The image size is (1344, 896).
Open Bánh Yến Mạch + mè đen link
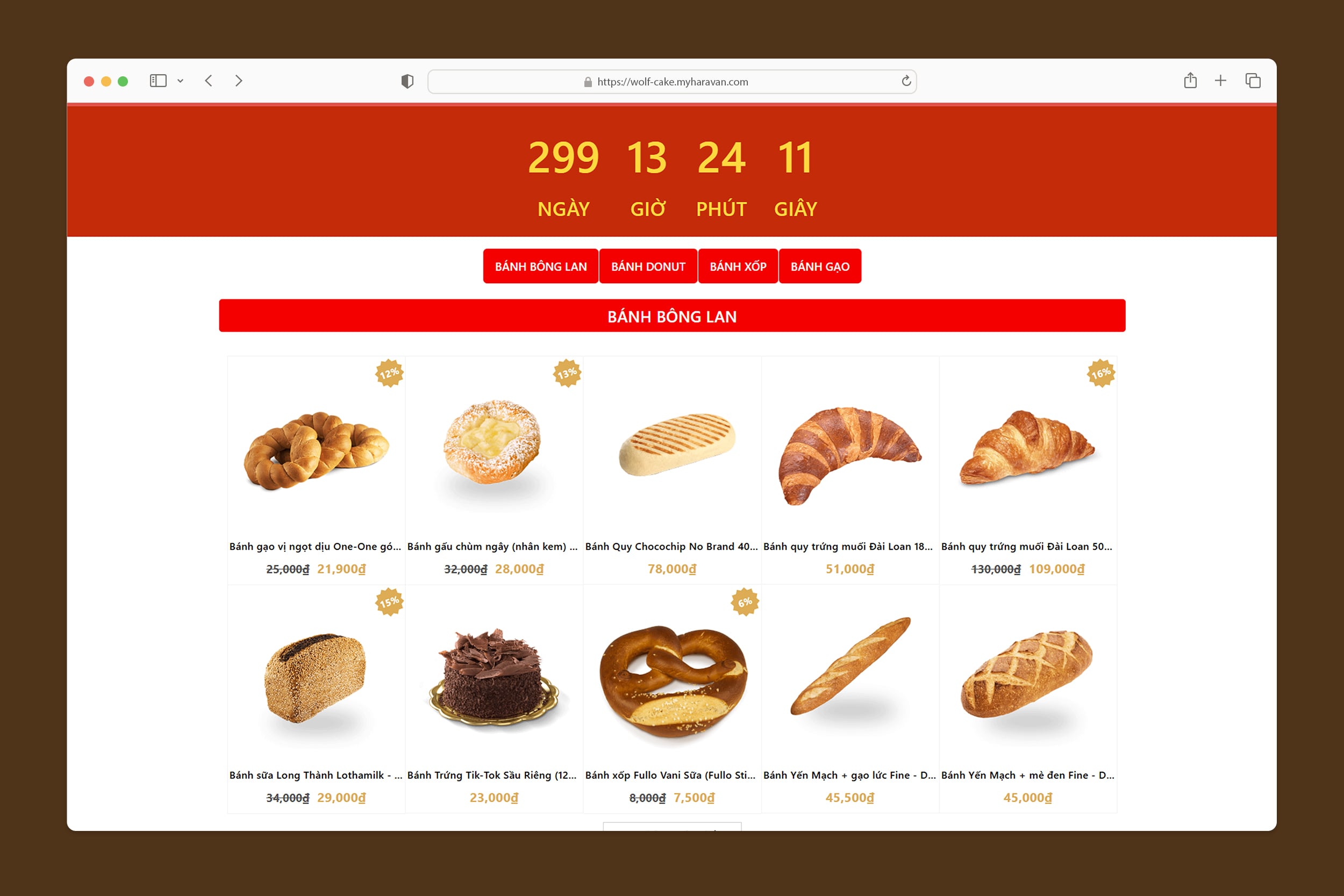point(1027,775)
